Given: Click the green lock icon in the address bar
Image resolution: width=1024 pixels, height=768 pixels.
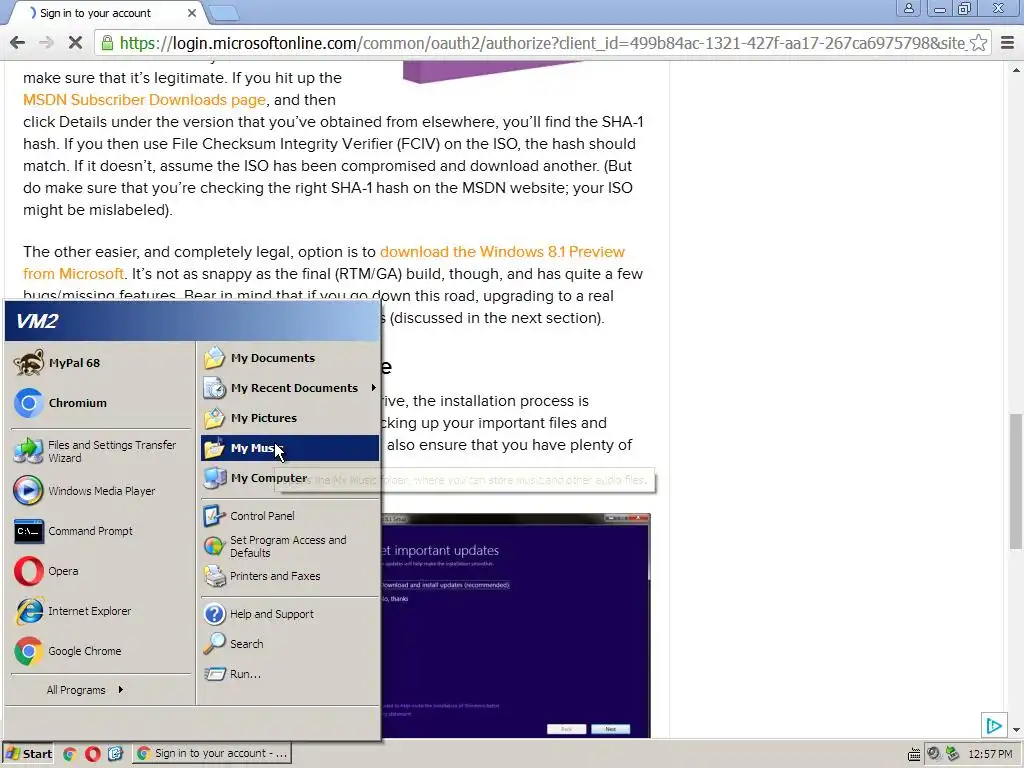Looking at the screenshot, I should [x=107, y=43].
